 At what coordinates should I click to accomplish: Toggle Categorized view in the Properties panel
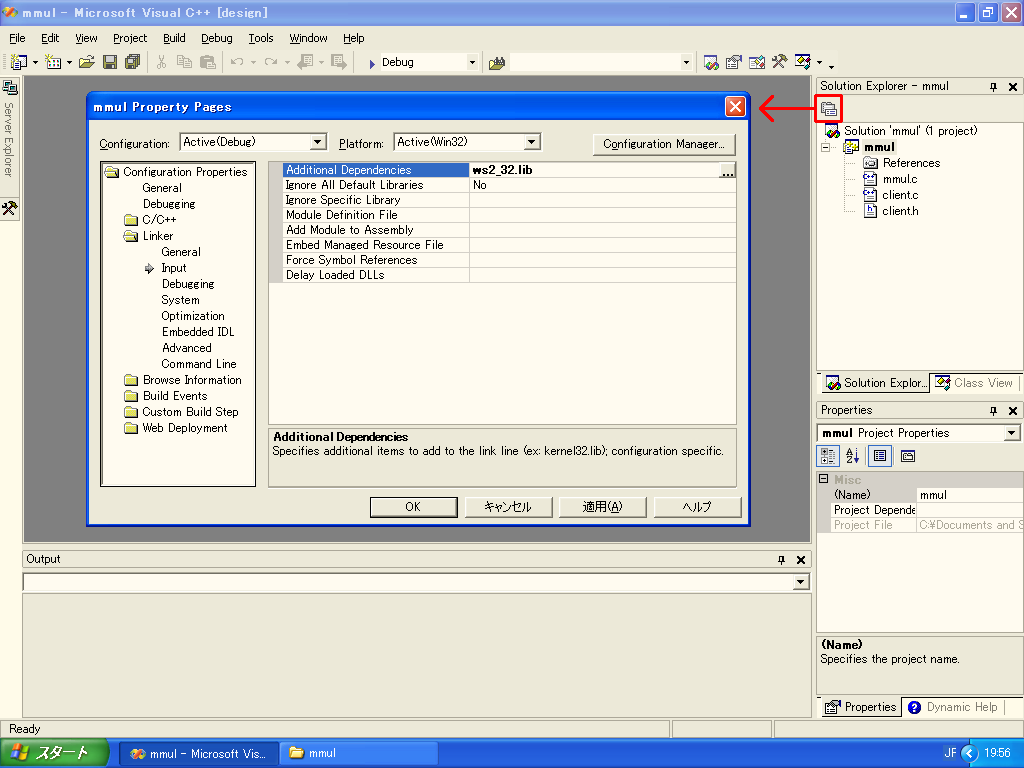828,456
